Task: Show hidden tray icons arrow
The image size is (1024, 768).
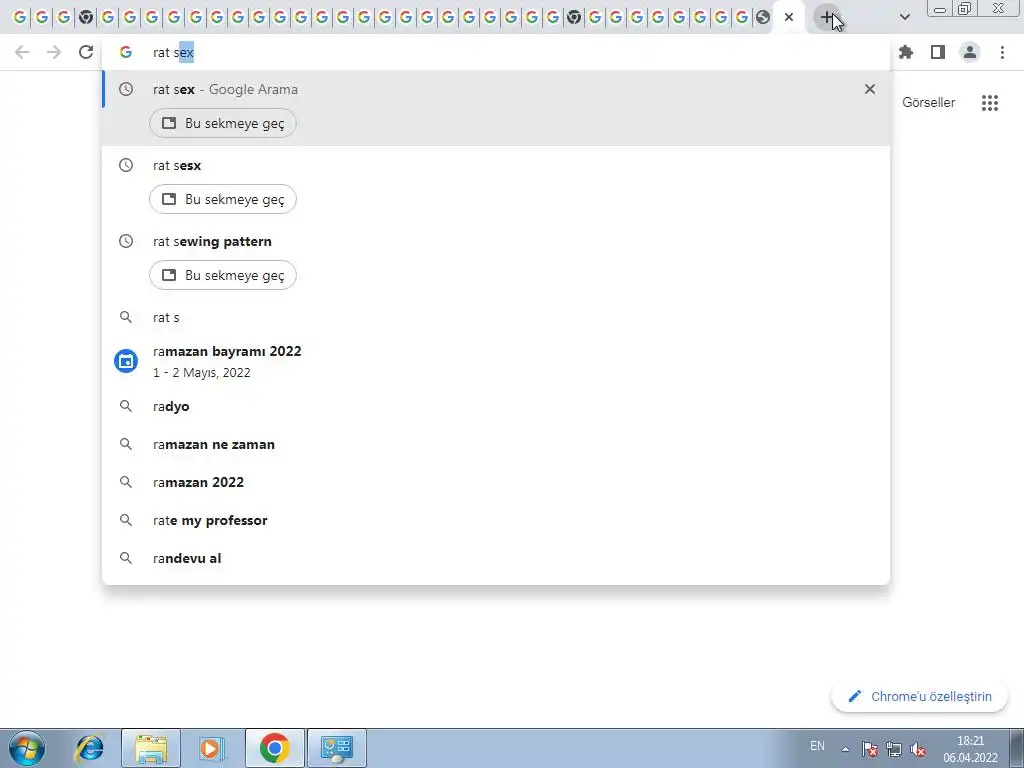Action: click(845, 749)
